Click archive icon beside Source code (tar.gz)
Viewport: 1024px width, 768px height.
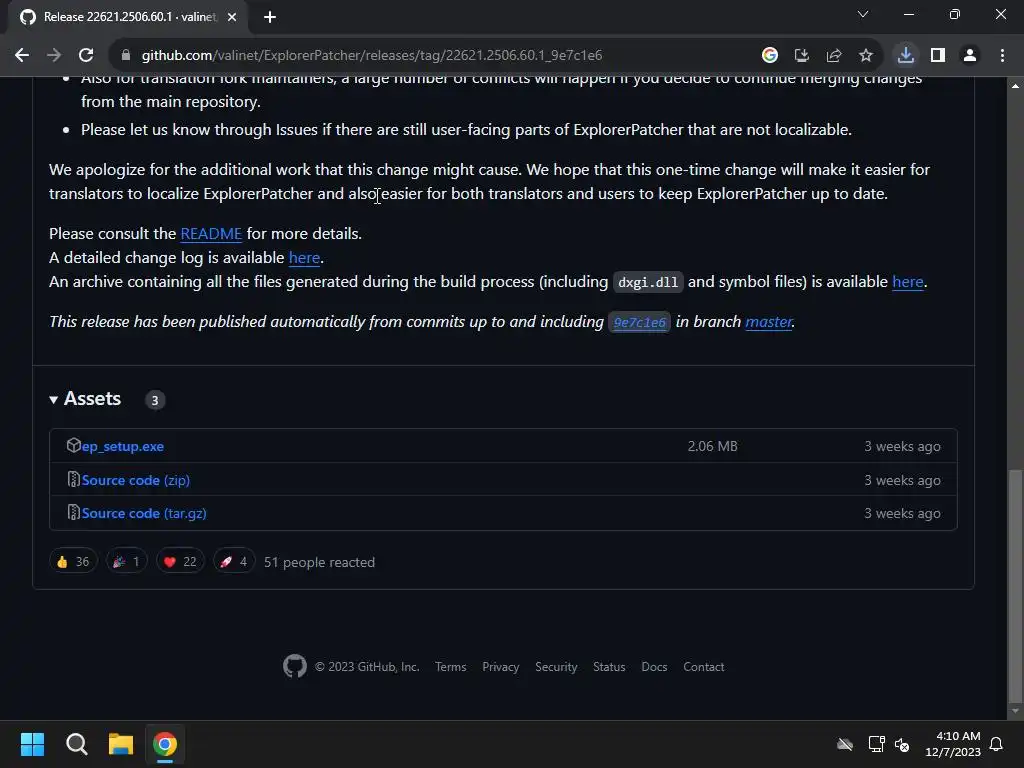[74, 513]
